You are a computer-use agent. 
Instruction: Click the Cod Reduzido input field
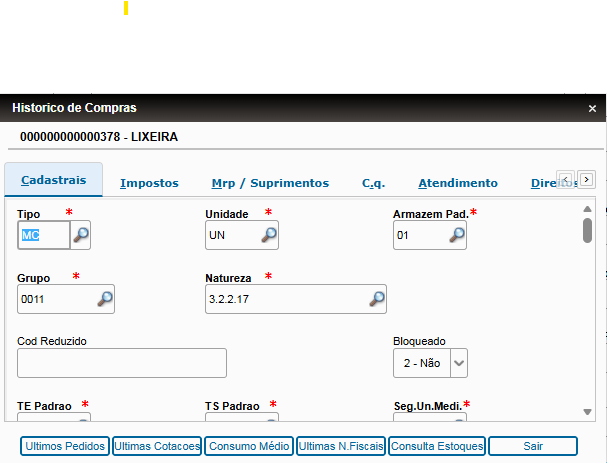(x=122, y=363)
